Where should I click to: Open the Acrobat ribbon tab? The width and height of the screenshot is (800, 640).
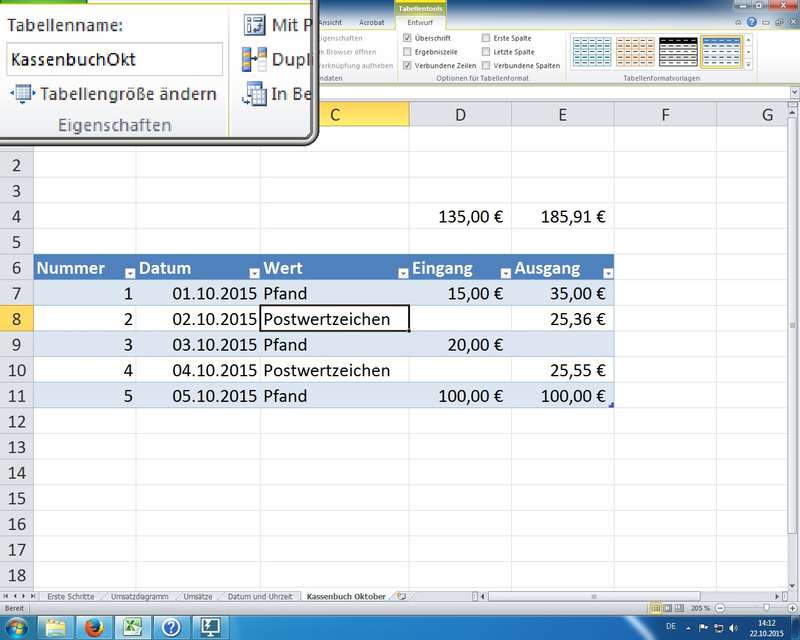point(371,22)
